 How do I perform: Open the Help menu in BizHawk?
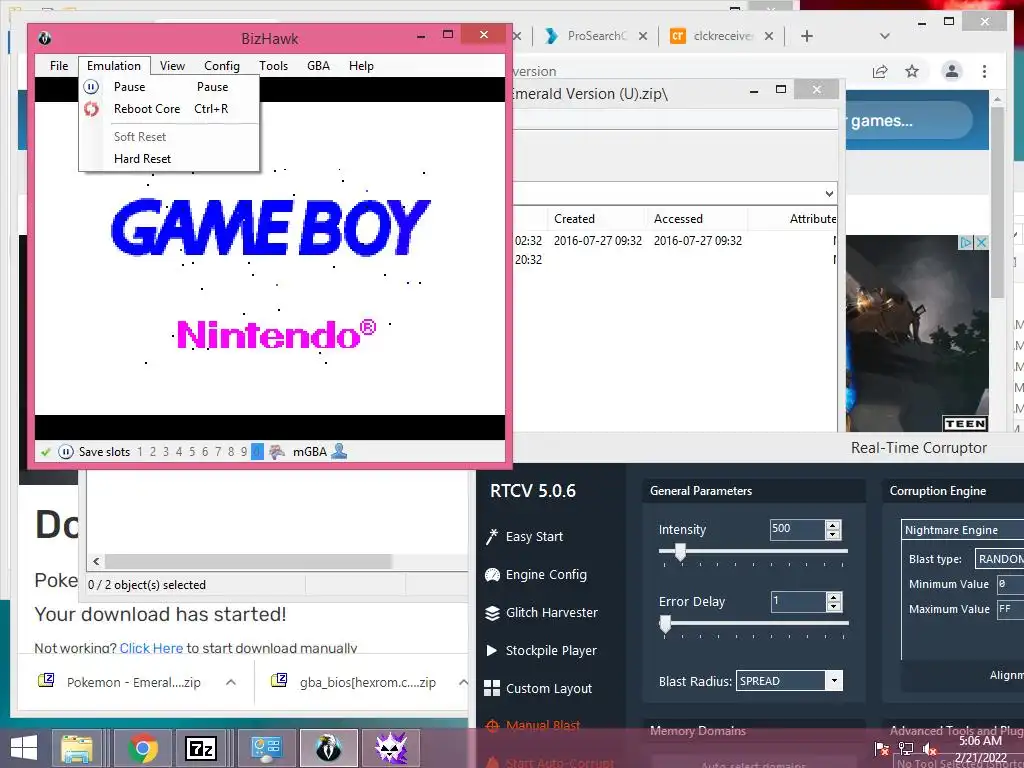tap(361, 66)
